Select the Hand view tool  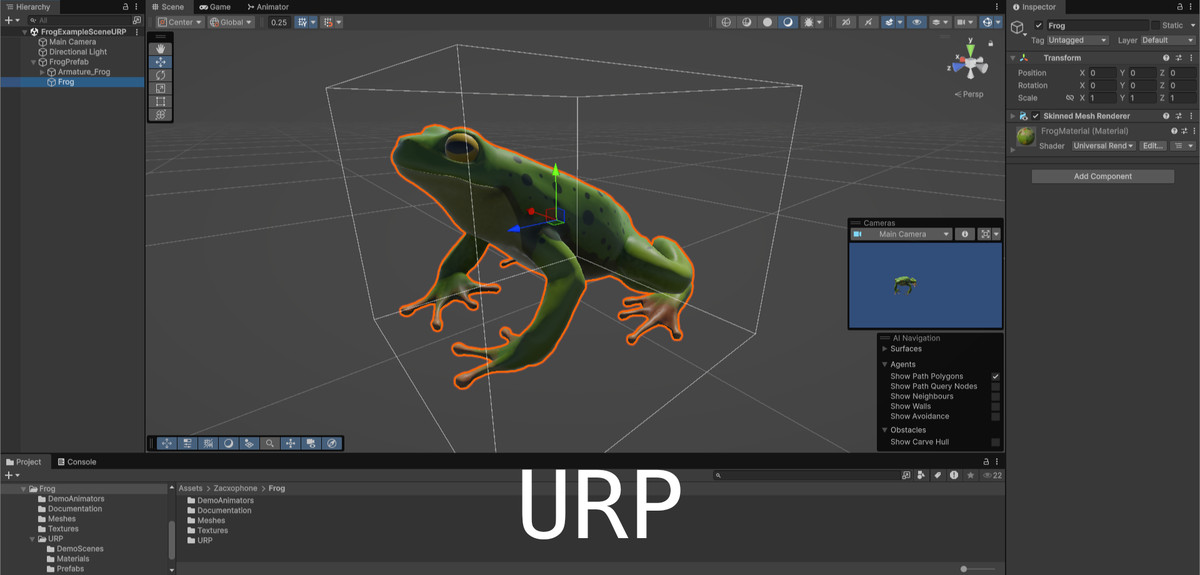tap(161, 48)
